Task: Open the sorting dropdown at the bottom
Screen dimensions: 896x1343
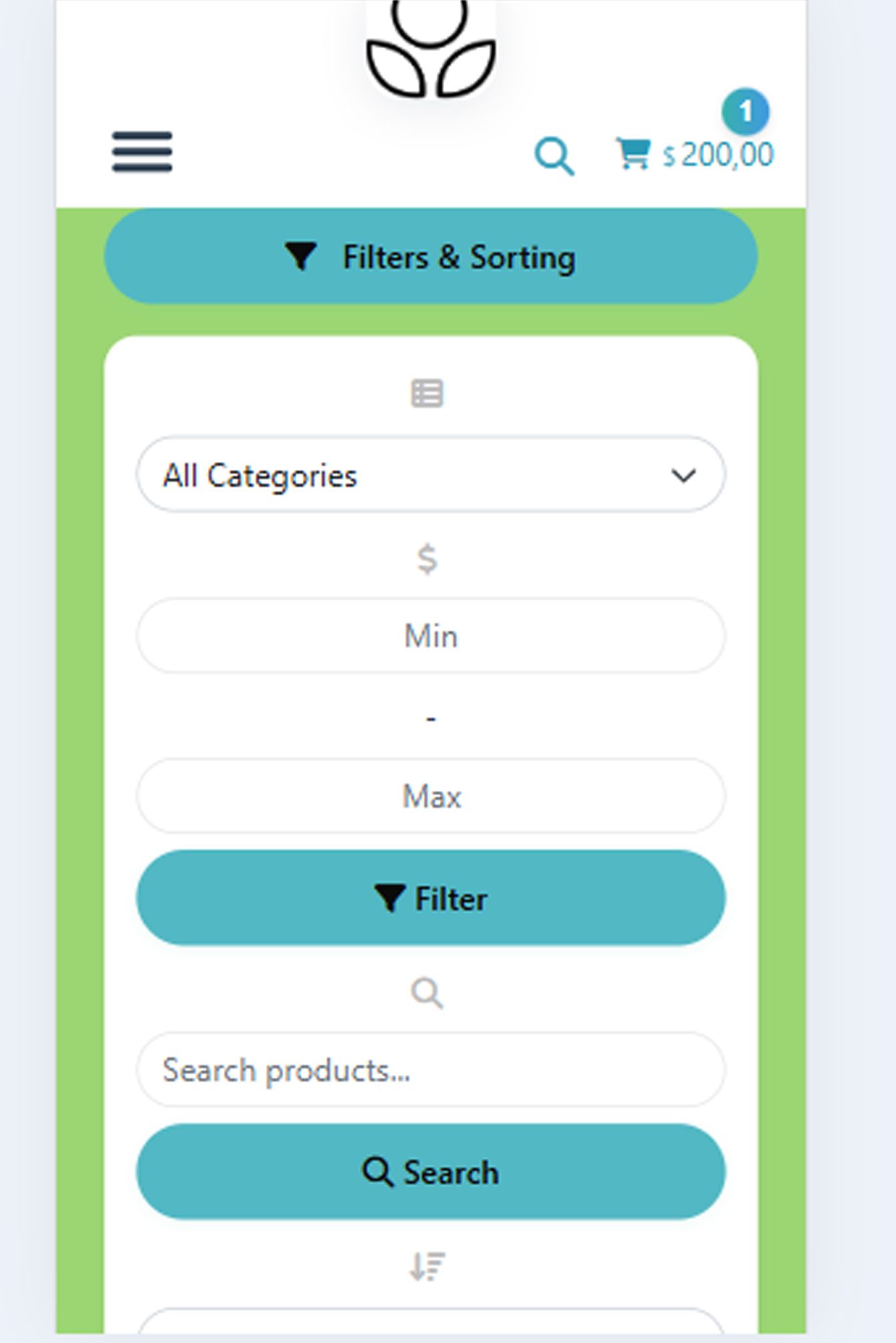Action: point(431,1324)
